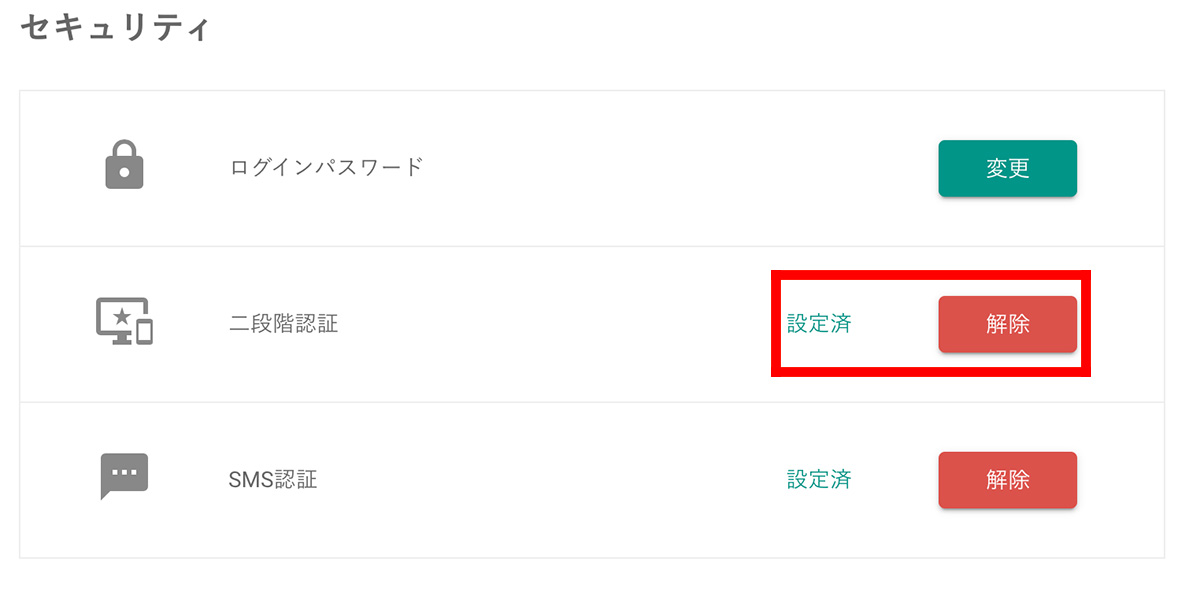Click the speech bubble icon for SMS認証
Viewport: 1200px width, 595px height.
point(124,476)
